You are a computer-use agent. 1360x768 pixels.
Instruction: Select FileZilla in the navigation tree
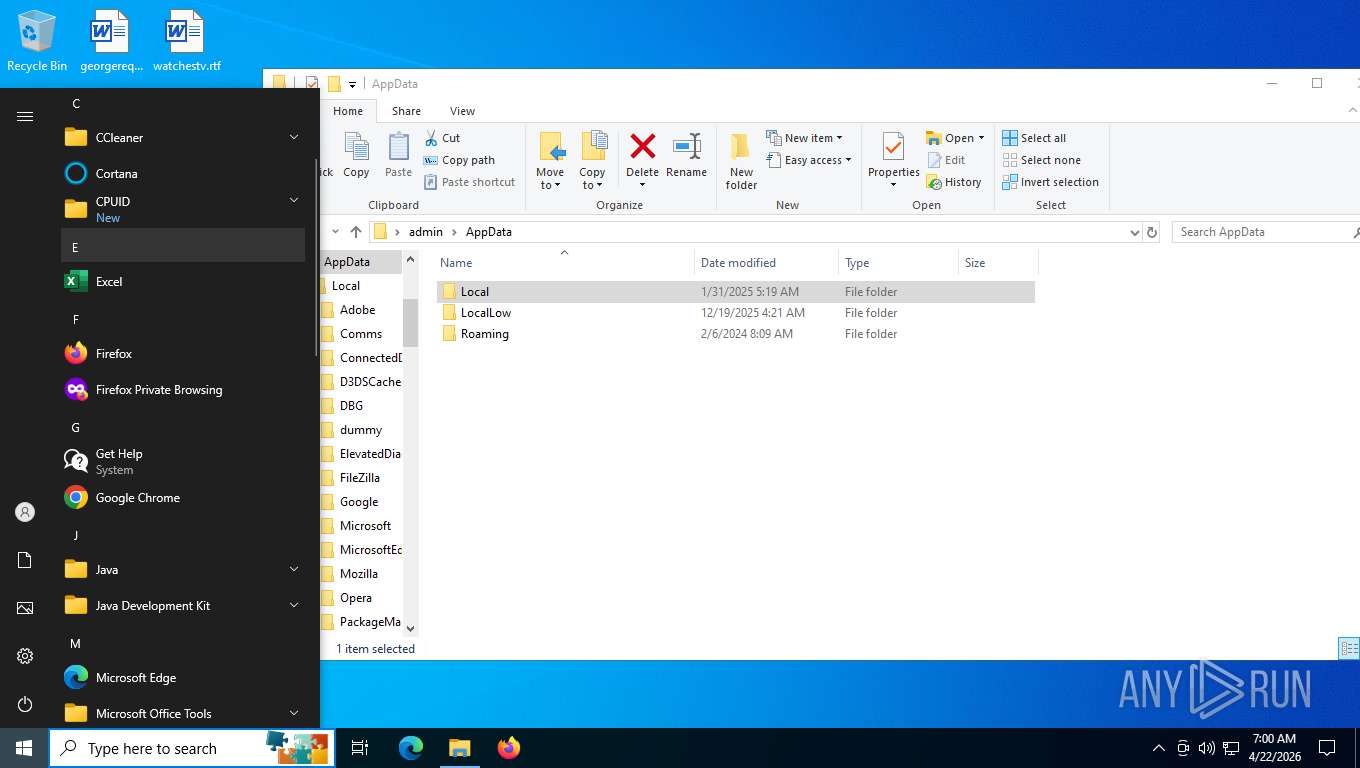[359, 478]
